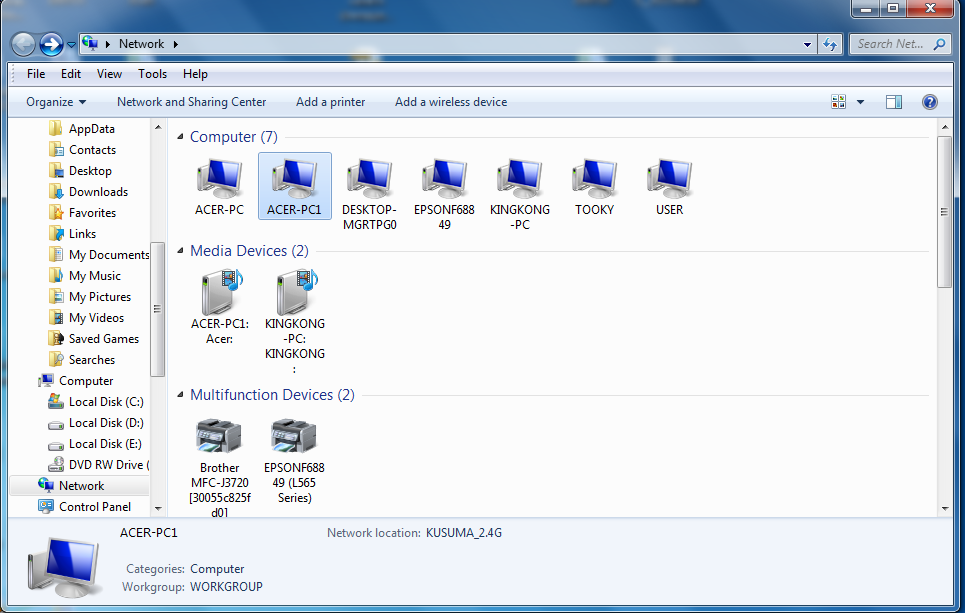Select the KINGKONG-PC computer icon
The width and height of the screenshot is (965, 613).
pyautogui.click(x=519, y=194)
